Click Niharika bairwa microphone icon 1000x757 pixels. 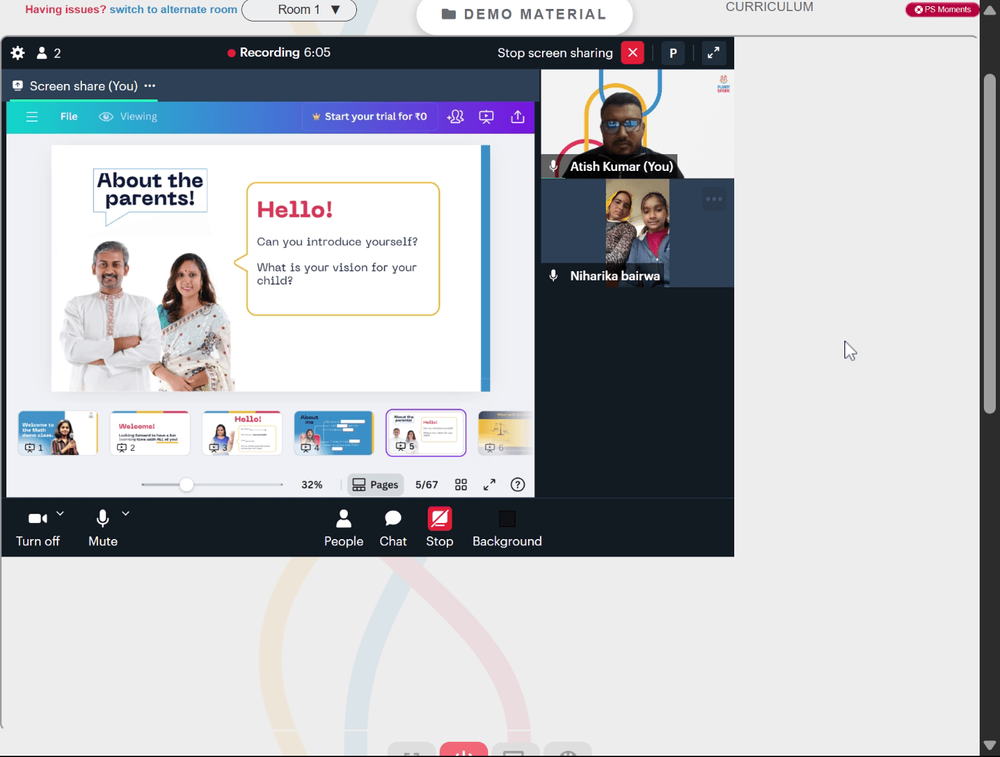click(x=554, y=276)
